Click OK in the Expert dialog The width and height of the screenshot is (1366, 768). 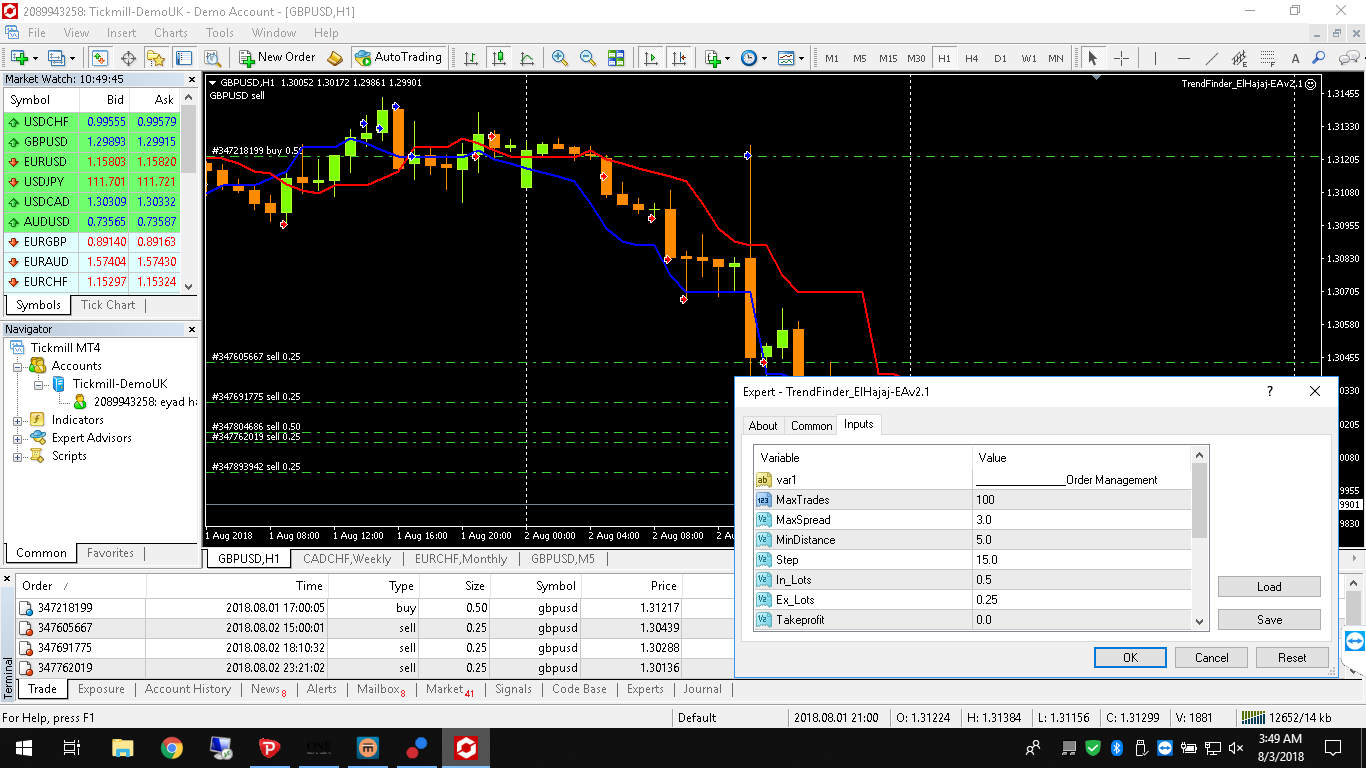1130,658
